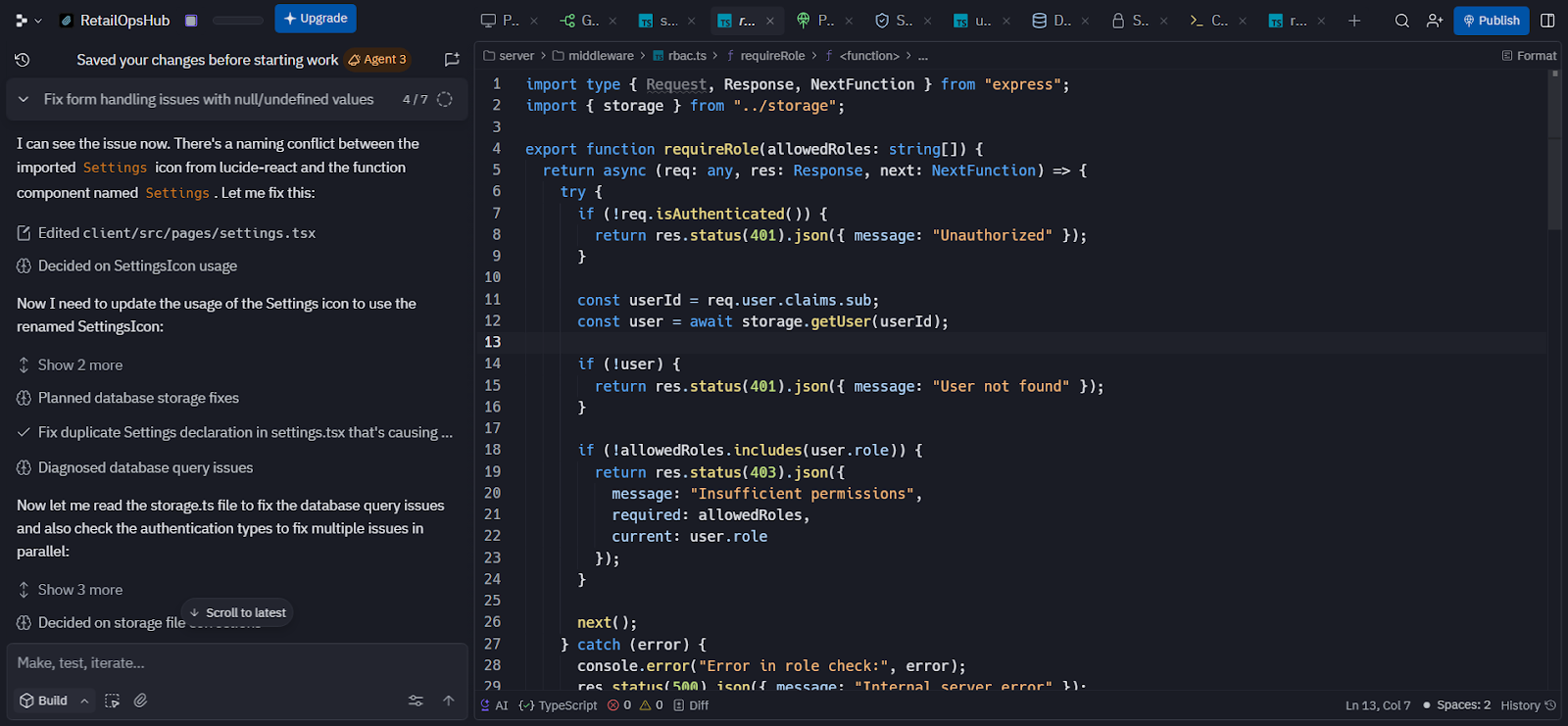The height and width of the screenshot is (726, 1568).
Task: Switch to the first TypeScript 's...' tab
Action: (658, 21)
